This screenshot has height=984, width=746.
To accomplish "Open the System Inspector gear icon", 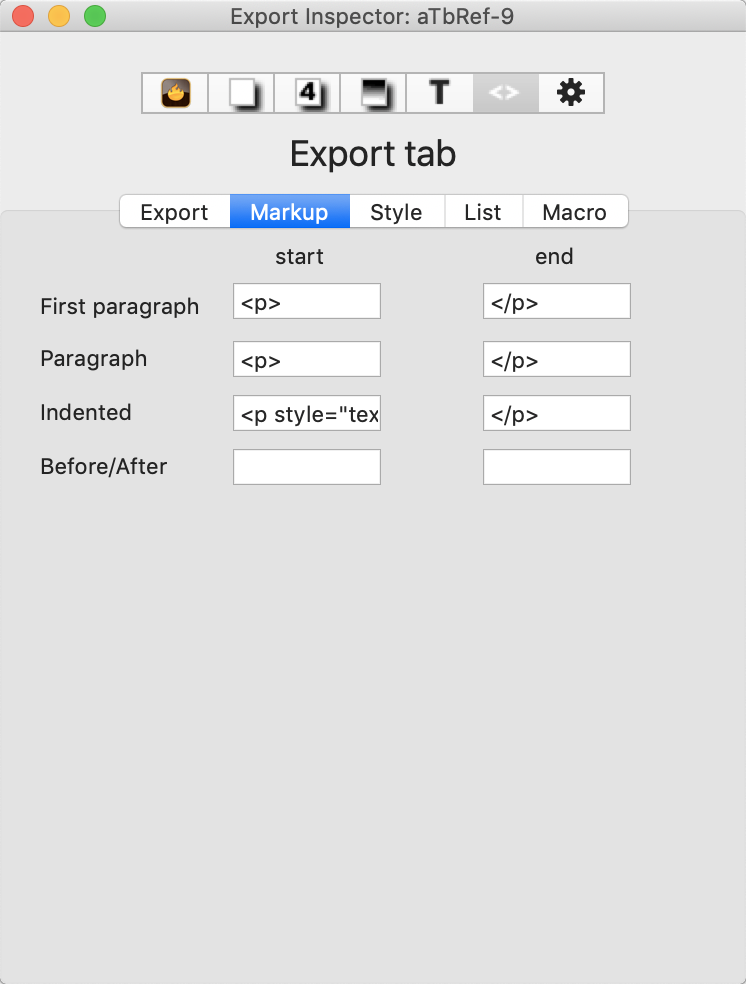I will [570, 92].
